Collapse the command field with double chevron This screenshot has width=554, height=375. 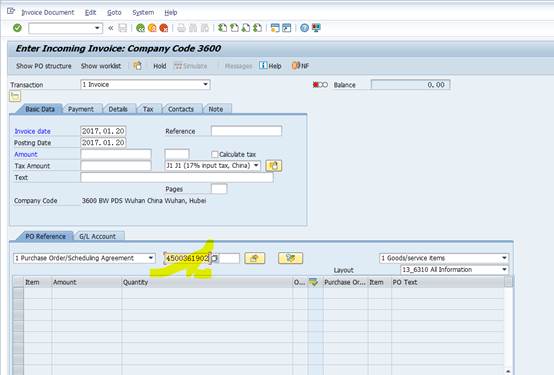(111, 28)
